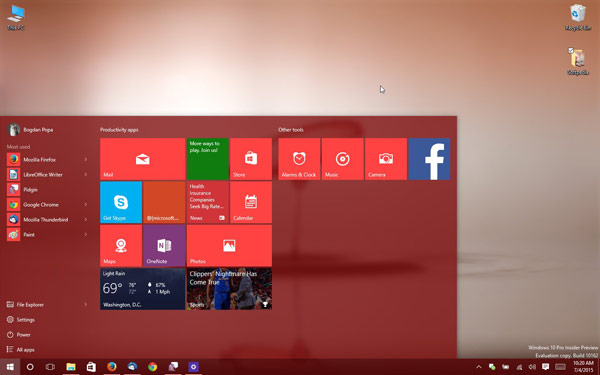
Task: Switch to Pidgin on taskbar
Action: (173, 367)
